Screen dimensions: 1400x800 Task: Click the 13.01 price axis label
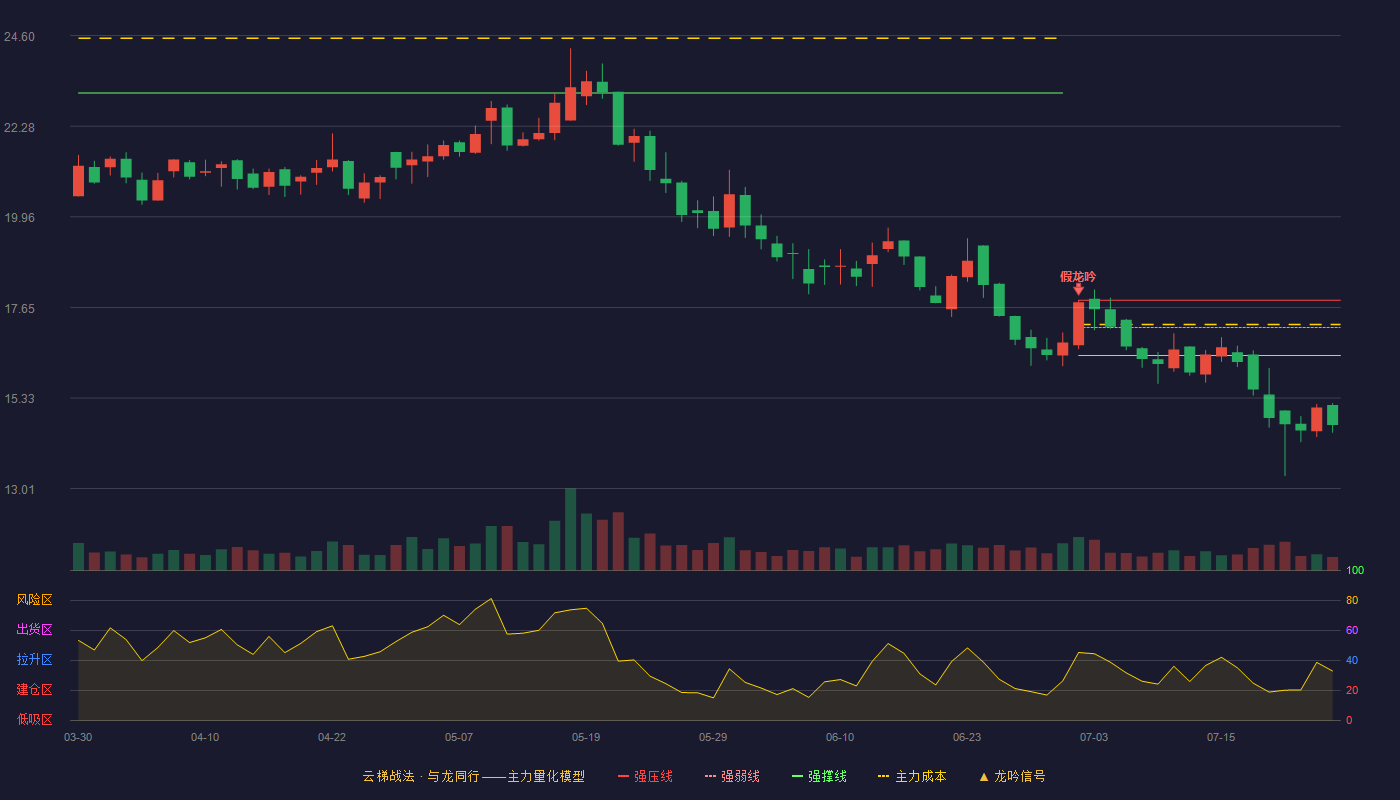(x=19, y=490)
